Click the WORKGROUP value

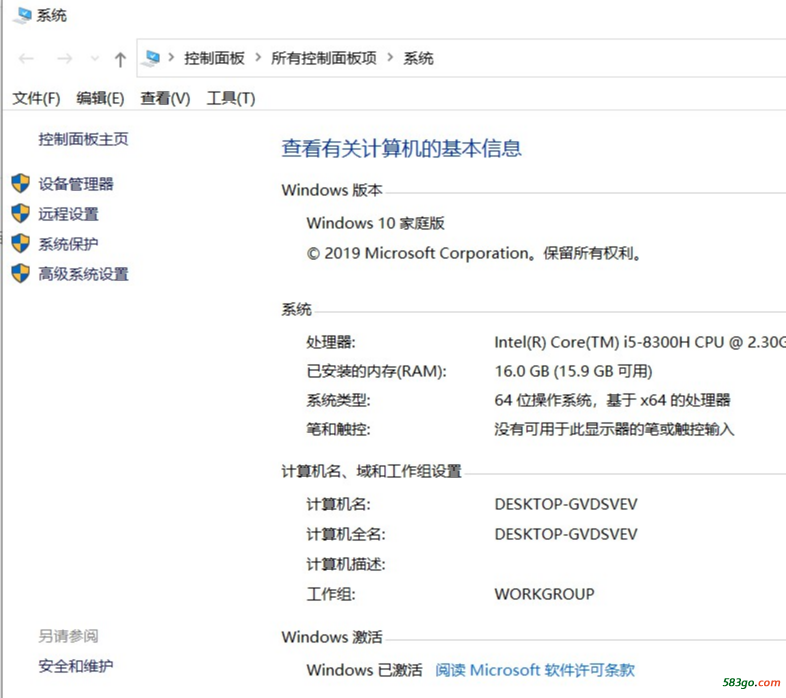pyautogui.click(x=544, y=594)
